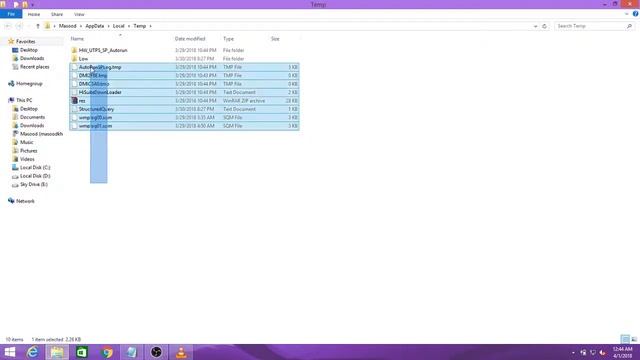Show hidden system tray icons arrow
This screenshot has height=360, width=640.
click(573, 353)
